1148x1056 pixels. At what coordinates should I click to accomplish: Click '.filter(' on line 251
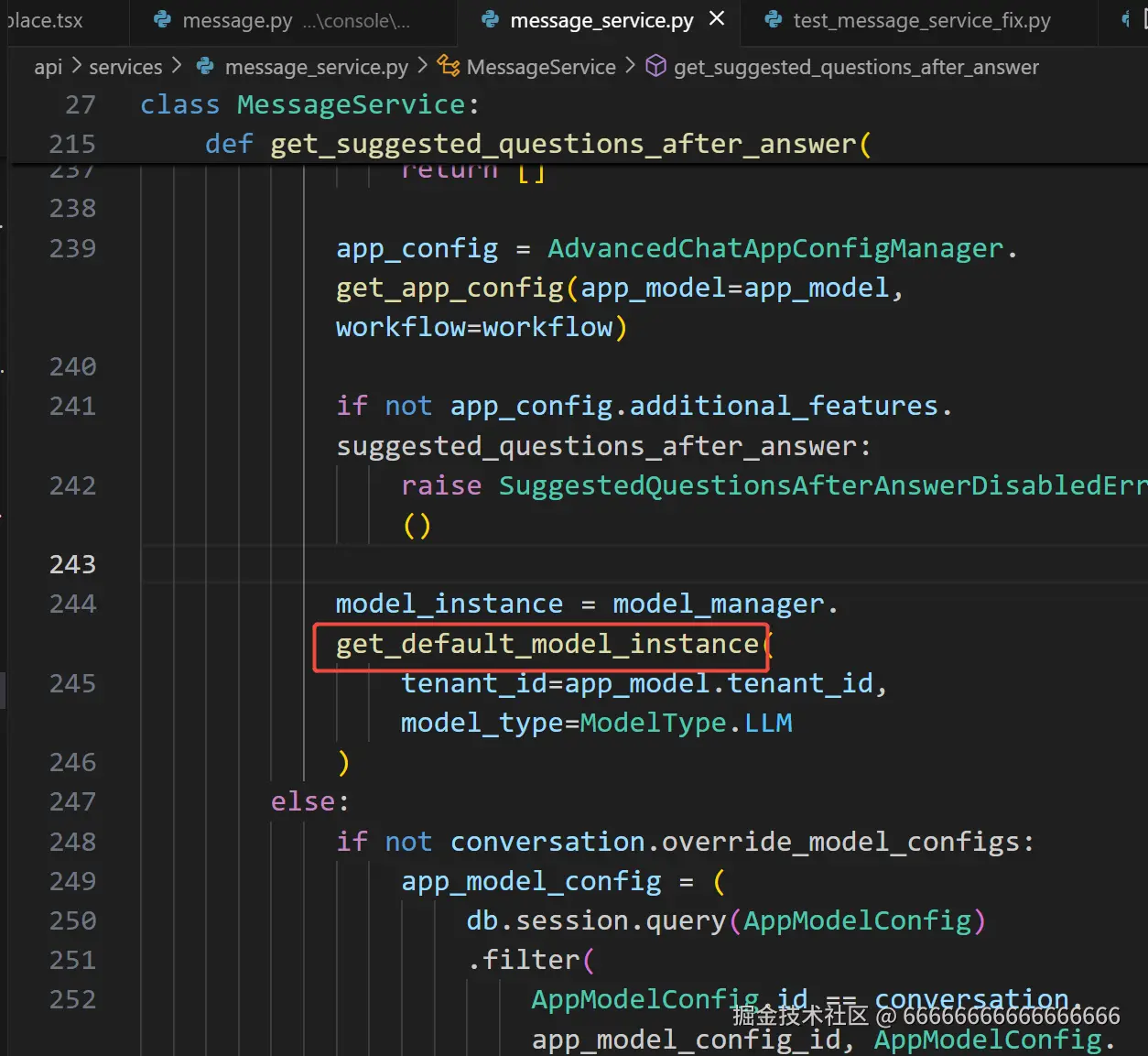(x=531, y=960)
